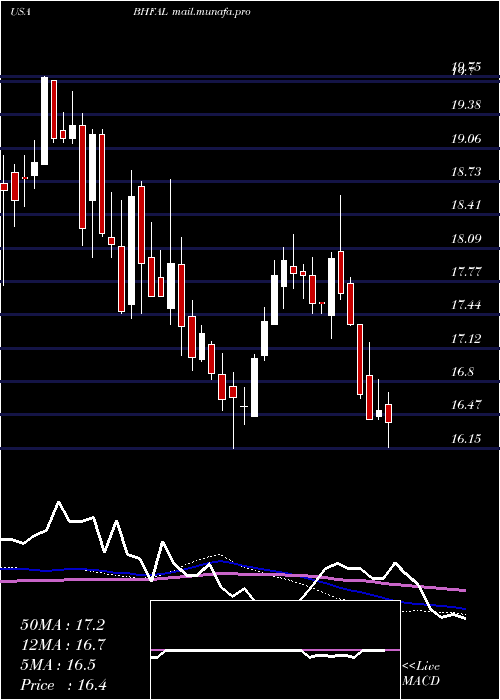
Task: Click the 16.47 price axis label
Action: tap(466, 405)
